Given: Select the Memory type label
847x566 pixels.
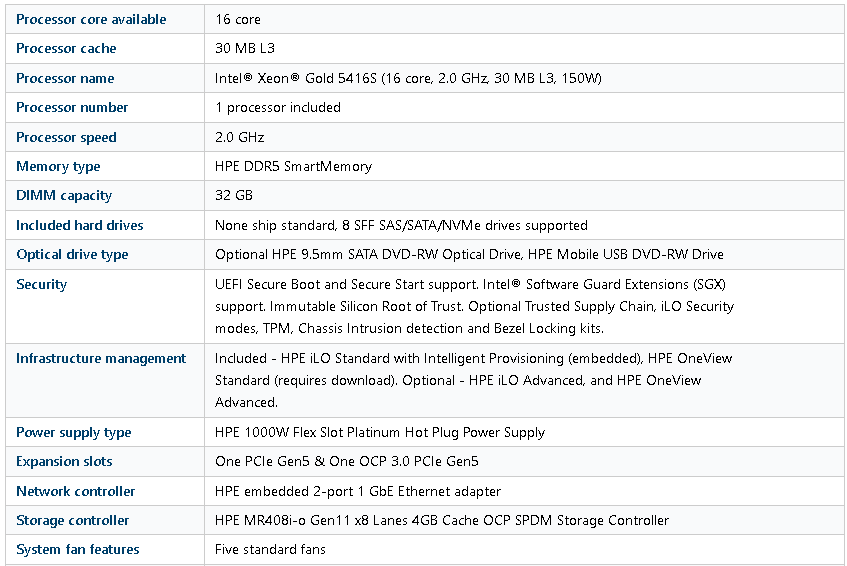Looking at the screenshot, I should point(58,166).
